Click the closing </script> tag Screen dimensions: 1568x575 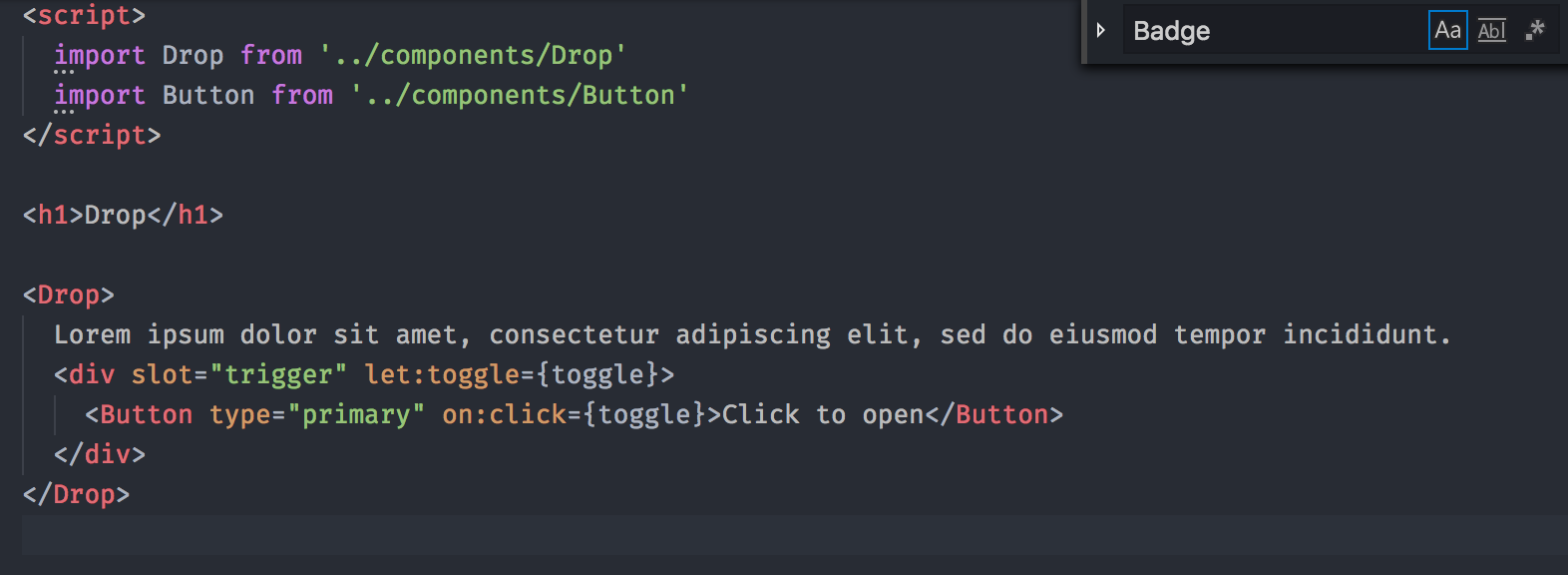click(x=92, y=134)
